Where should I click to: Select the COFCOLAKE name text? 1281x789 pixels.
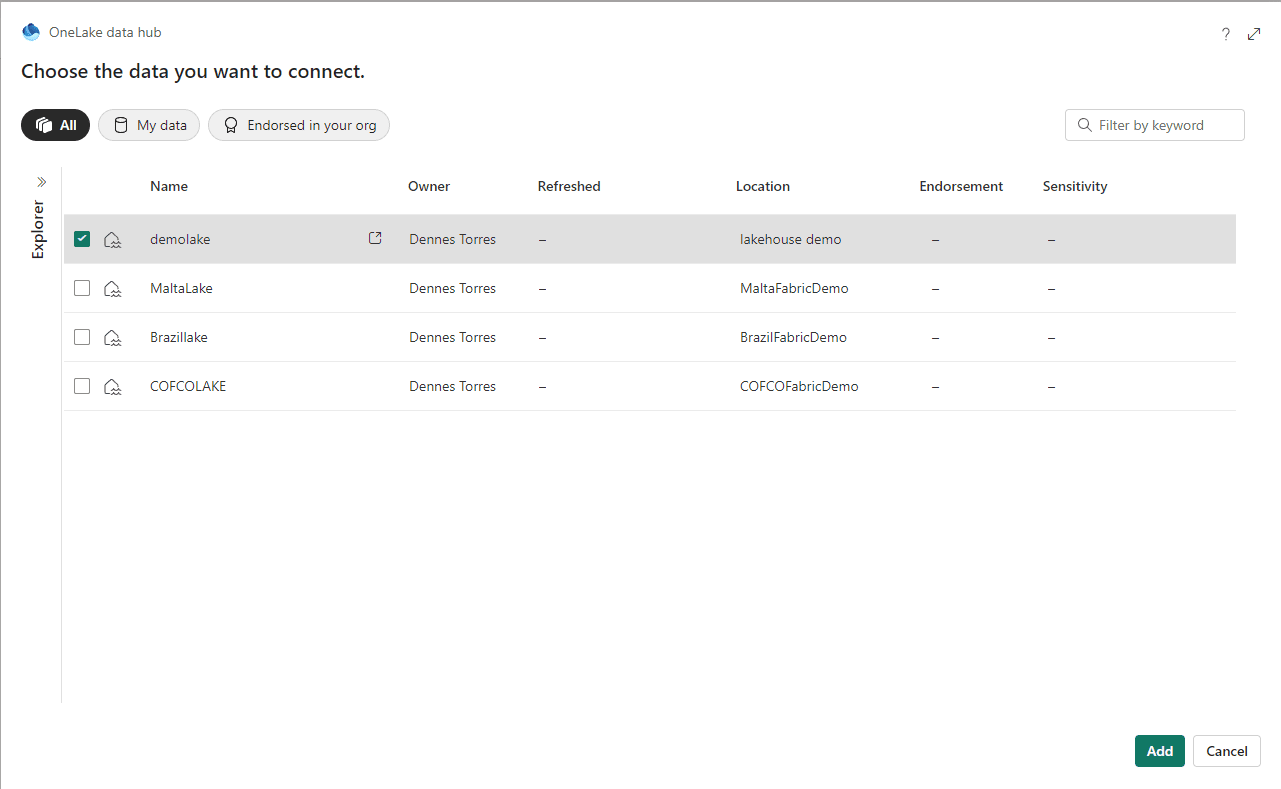click(x=188, y=386)
